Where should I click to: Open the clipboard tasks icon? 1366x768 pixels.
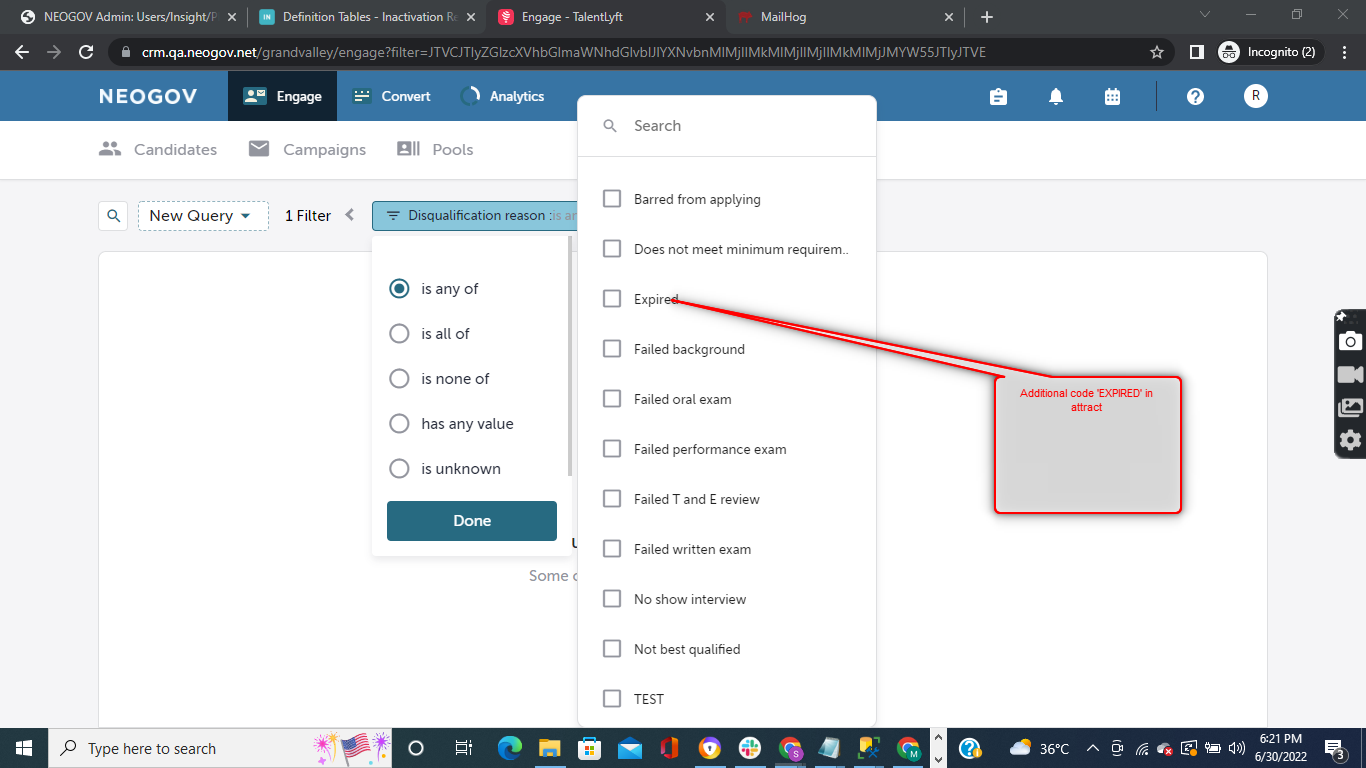[x=998, y=96]
